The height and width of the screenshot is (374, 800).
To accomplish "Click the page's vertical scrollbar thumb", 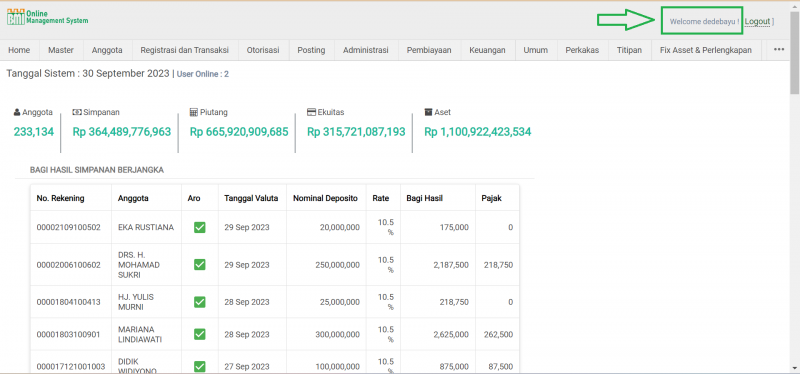I will click(794, 54).
